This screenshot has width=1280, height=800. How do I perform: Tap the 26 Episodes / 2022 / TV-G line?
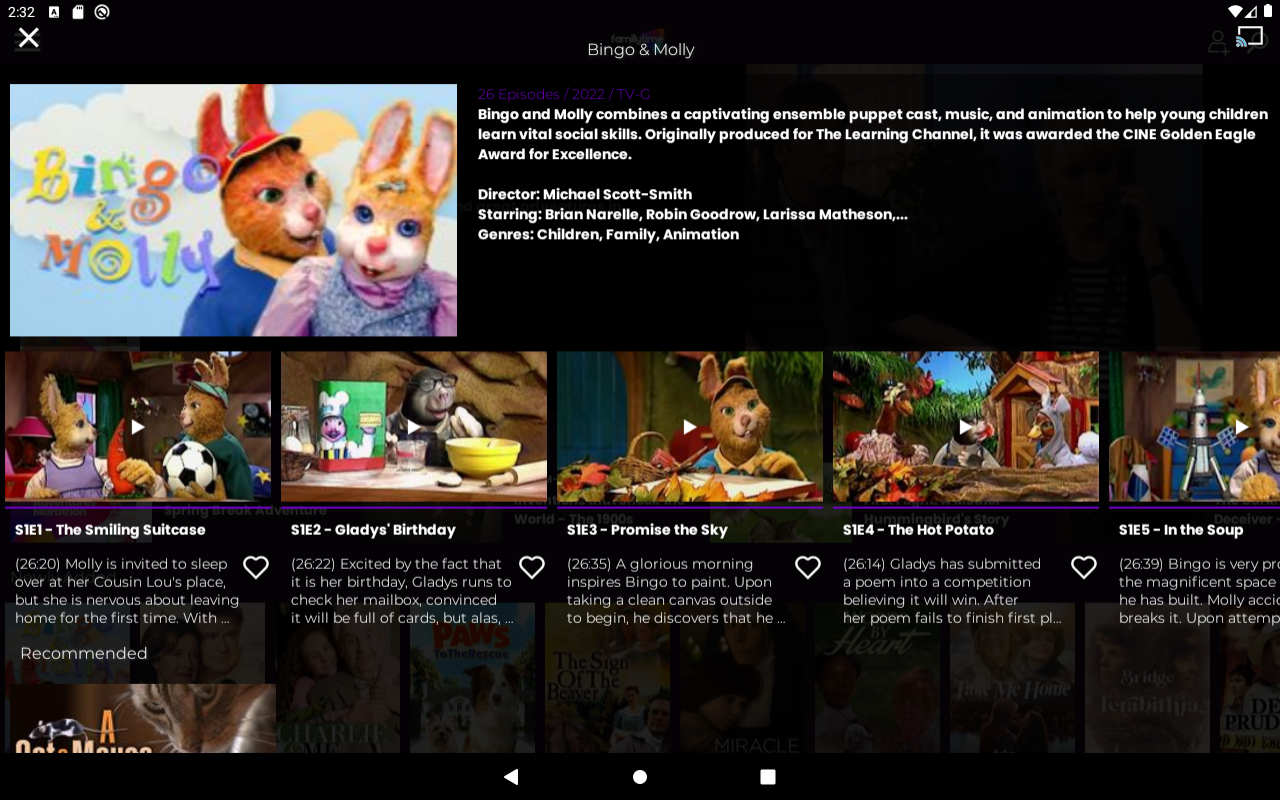click(x=564, y=94)
